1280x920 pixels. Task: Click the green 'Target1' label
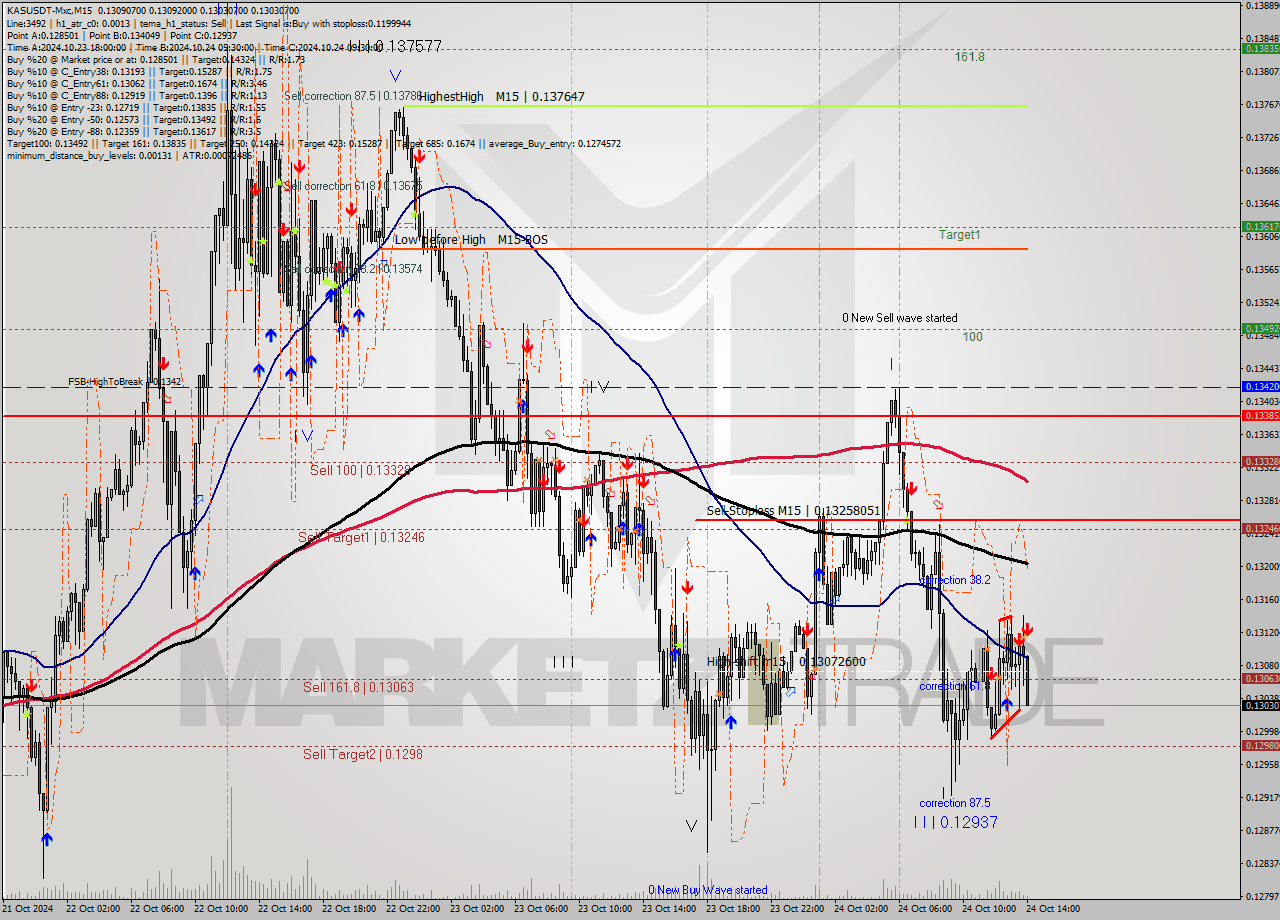(x=959, y=235)
